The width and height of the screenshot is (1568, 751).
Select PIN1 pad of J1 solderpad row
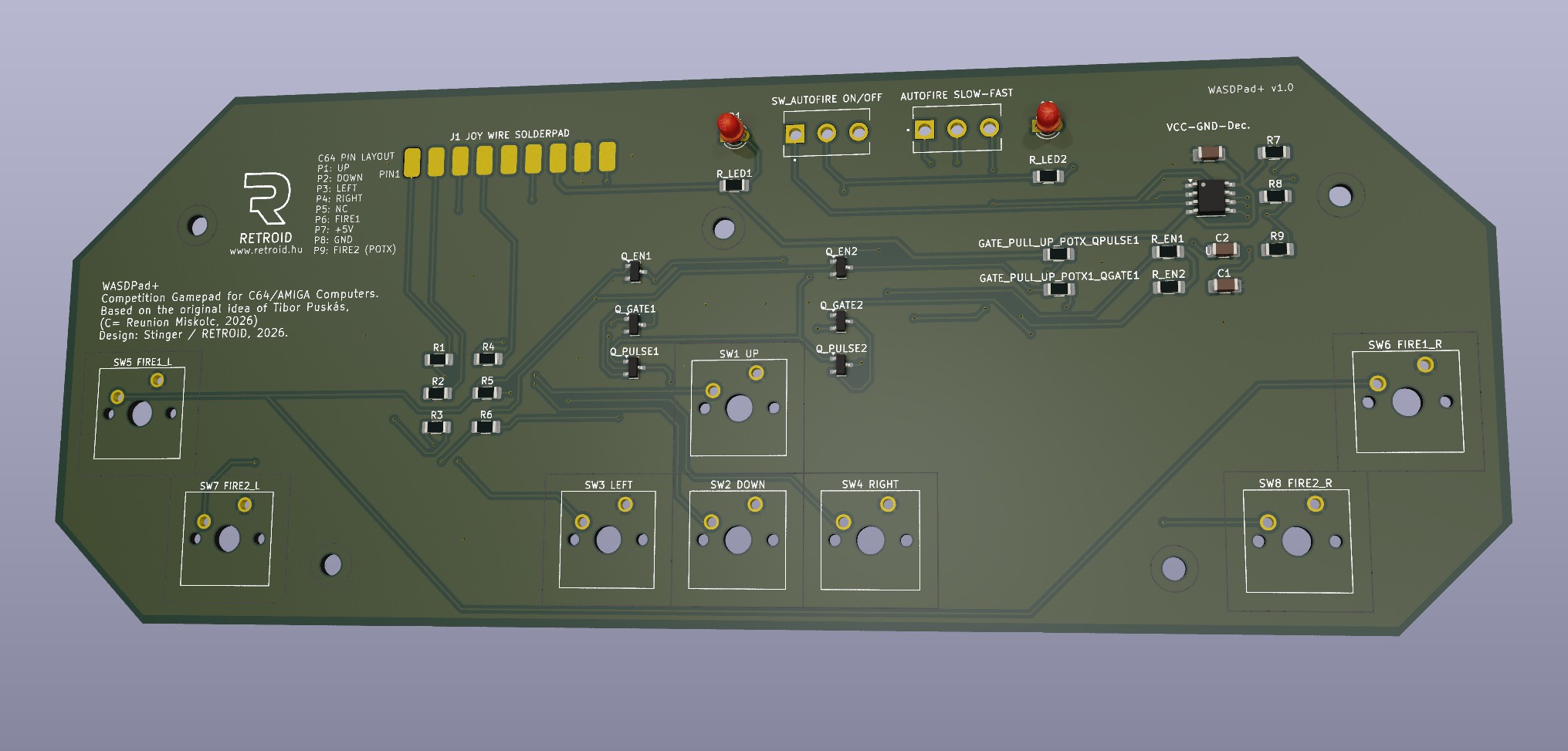[x=412, y=162]
